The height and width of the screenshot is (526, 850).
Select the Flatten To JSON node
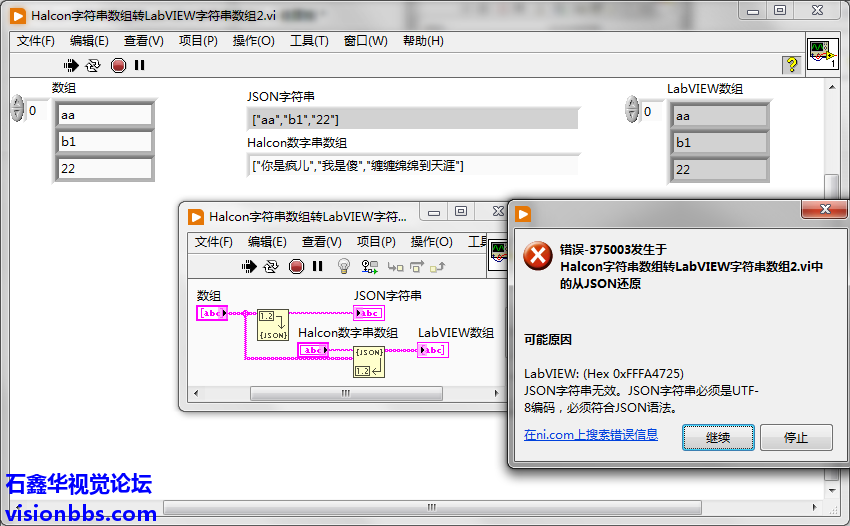coord(273,325)
